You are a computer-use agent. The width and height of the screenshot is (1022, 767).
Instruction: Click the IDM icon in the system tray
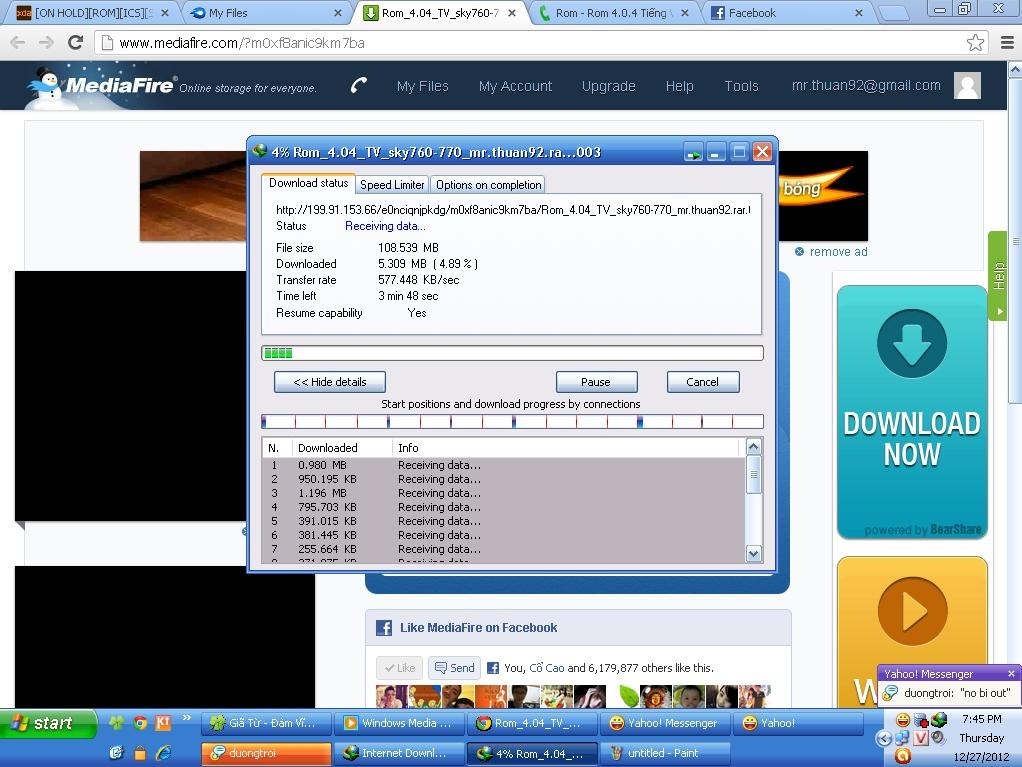939,720
